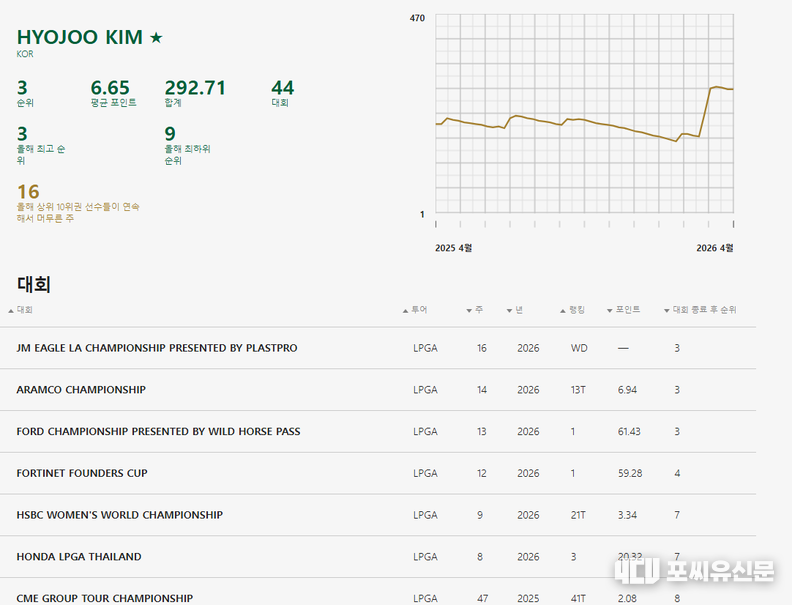The image size is (792, 605).
Task: Open JM Eagle LA Championship row
Action: (157, 348)
